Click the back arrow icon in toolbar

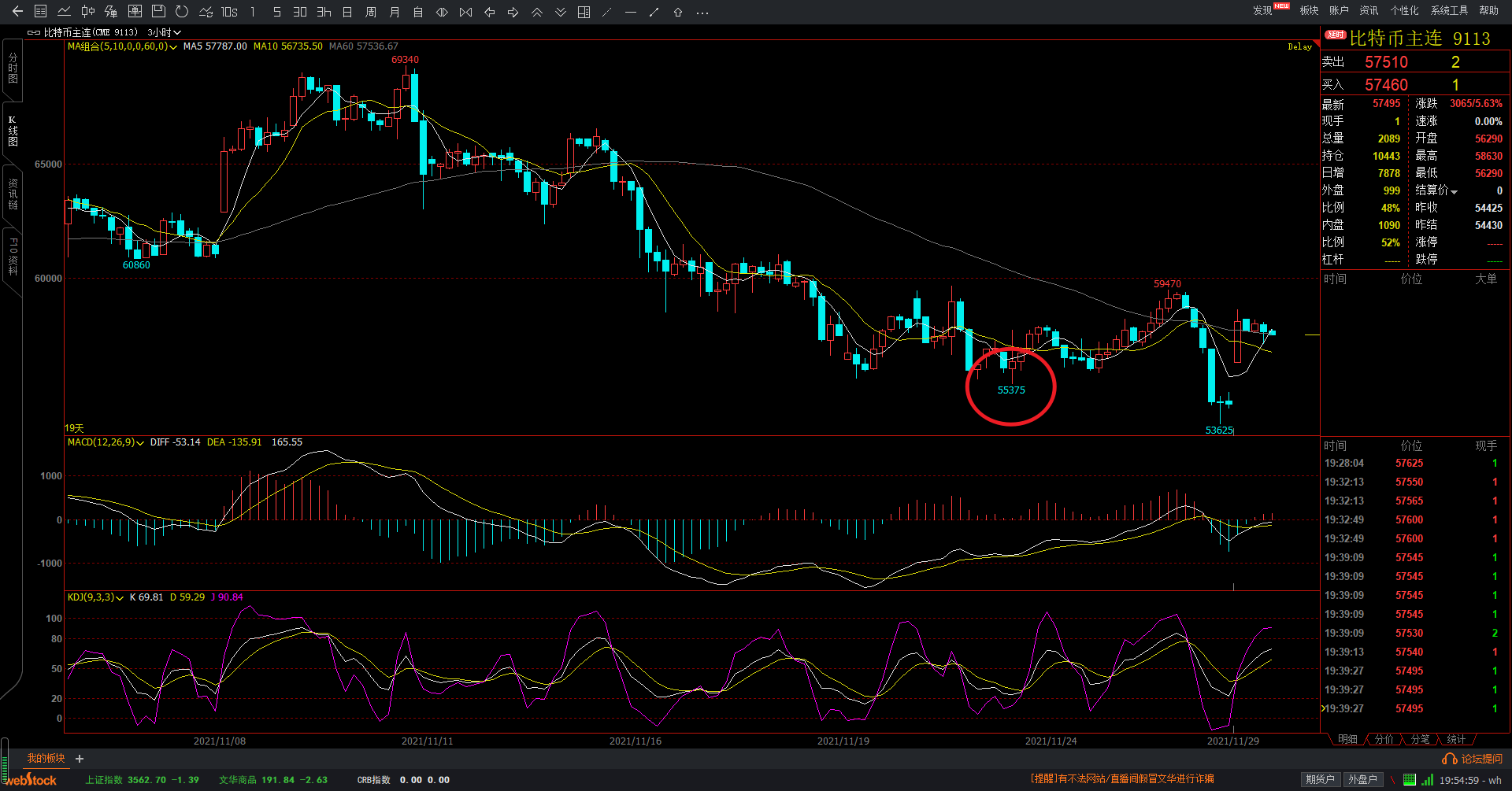point(17,12)
